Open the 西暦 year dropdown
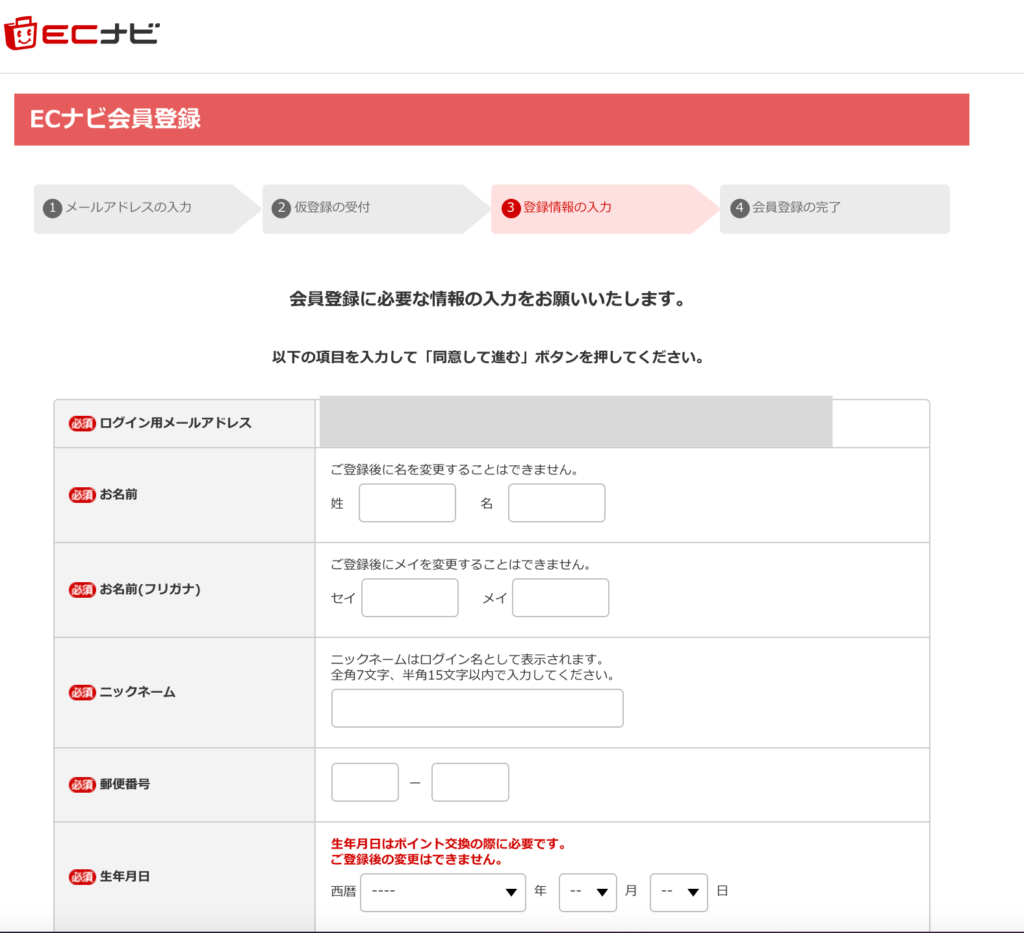The image size is (1024, 933). click(443, 892)
